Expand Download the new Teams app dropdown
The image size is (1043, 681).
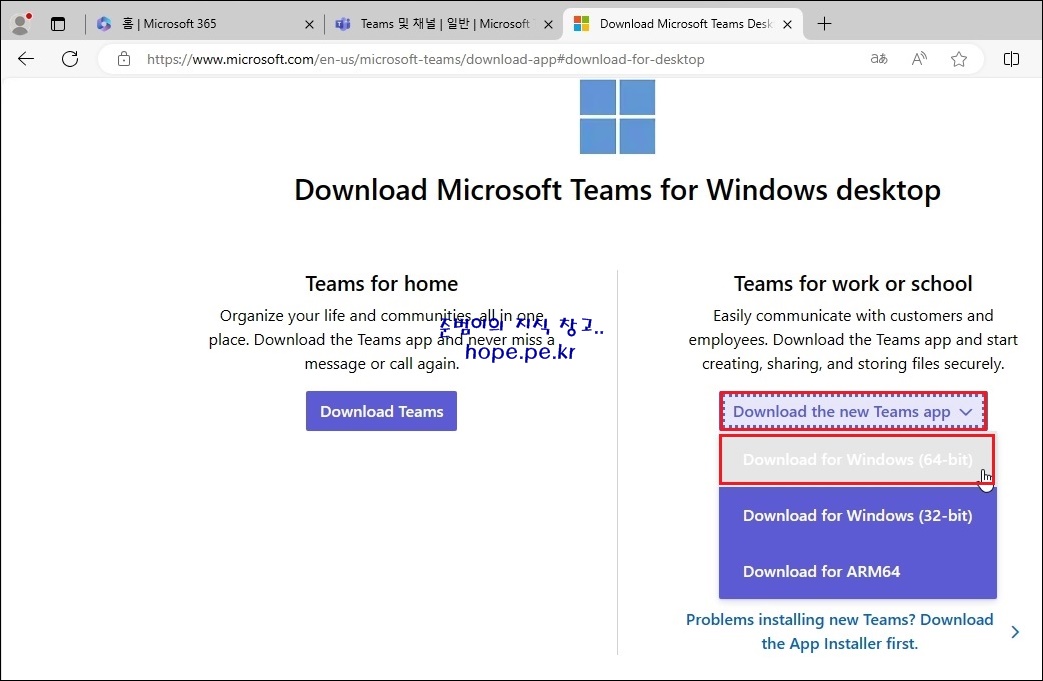pos(853,412)
